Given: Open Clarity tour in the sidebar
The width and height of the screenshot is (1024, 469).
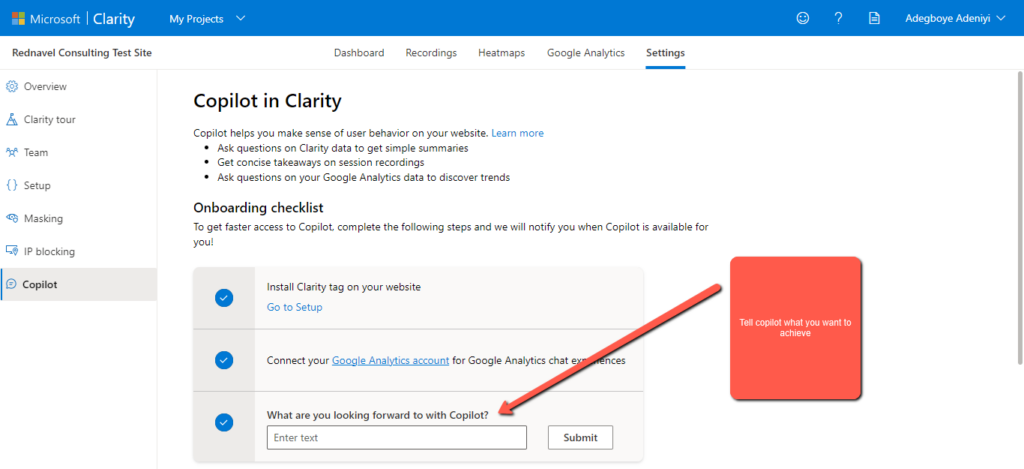Looking at the screenshot, I should click(x=78, y=120).
